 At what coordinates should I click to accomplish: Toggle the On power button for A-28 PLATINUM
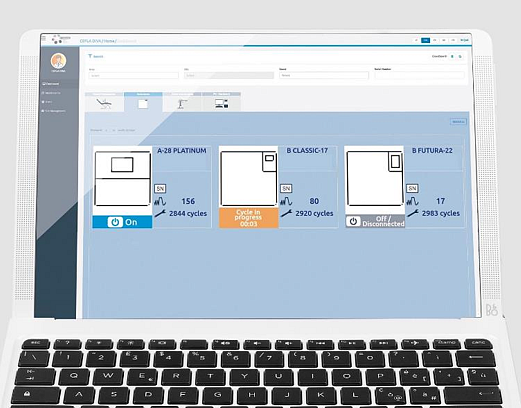(x=115, y=222)
